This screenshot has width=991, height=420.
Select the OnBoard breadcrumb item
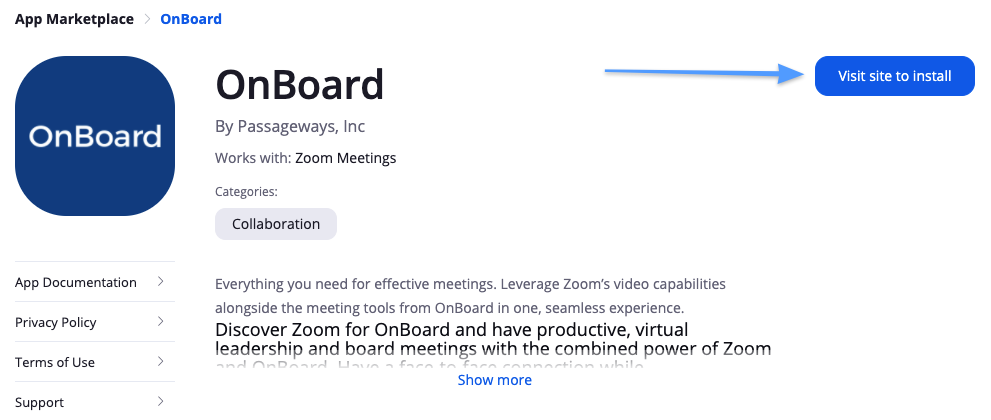(191, 19)
